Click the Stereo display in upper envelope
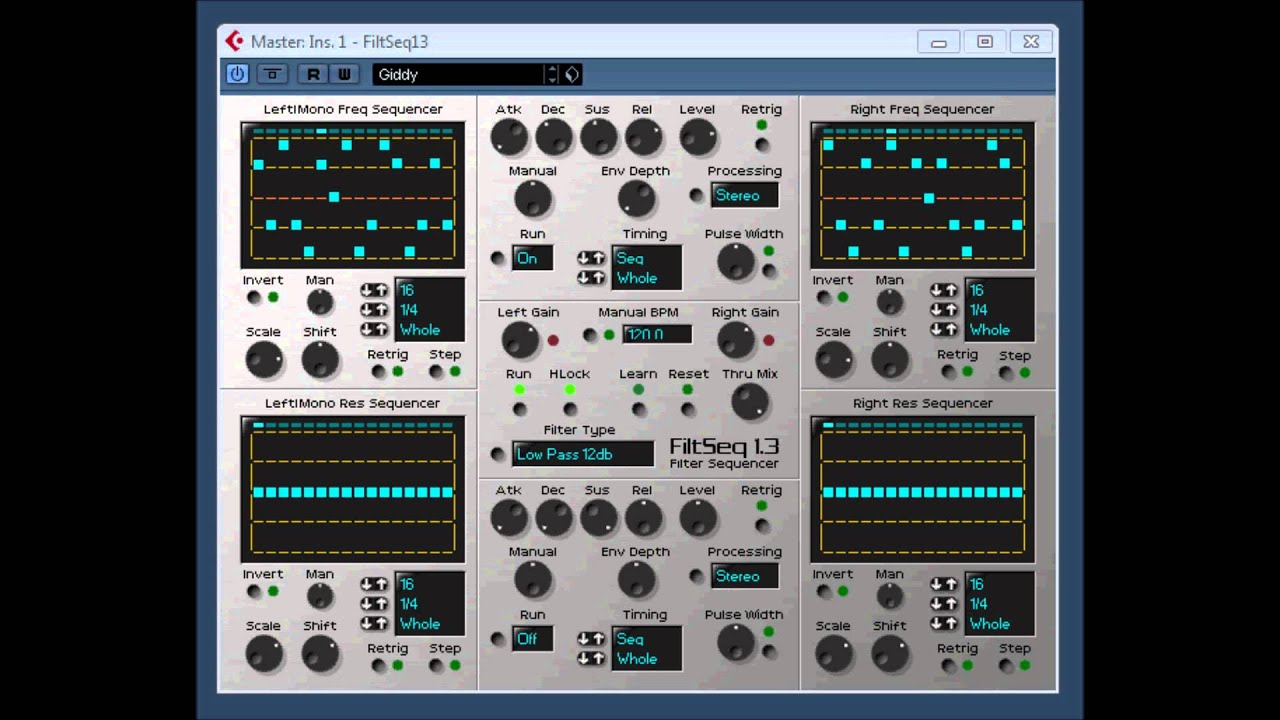1280x720 pixels. pos(744,195)
